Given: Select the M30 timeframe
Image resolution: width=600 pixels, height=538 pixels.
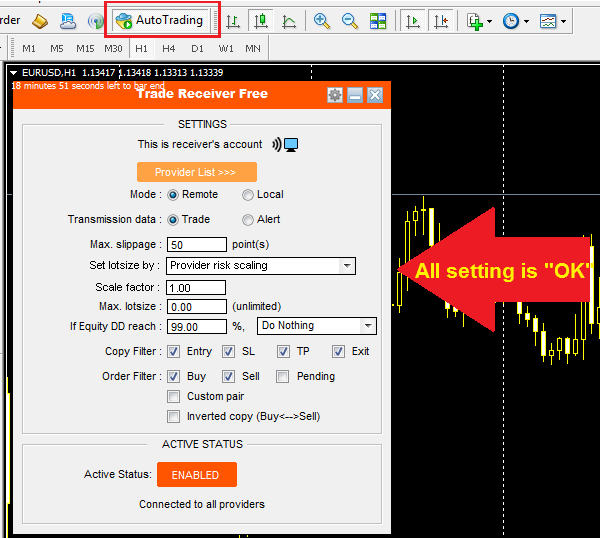Looking at the screenshot, I should [113, 49].
